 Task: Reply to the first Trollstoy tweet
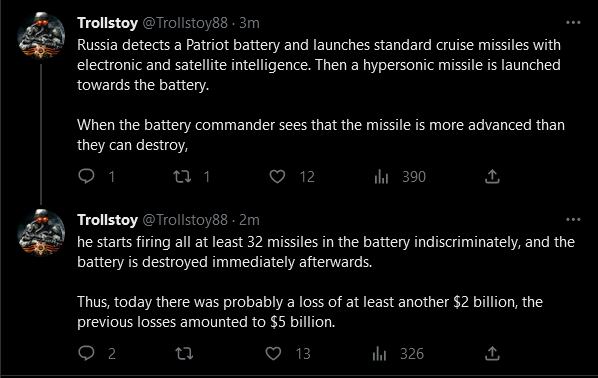(x=87, y=177)
